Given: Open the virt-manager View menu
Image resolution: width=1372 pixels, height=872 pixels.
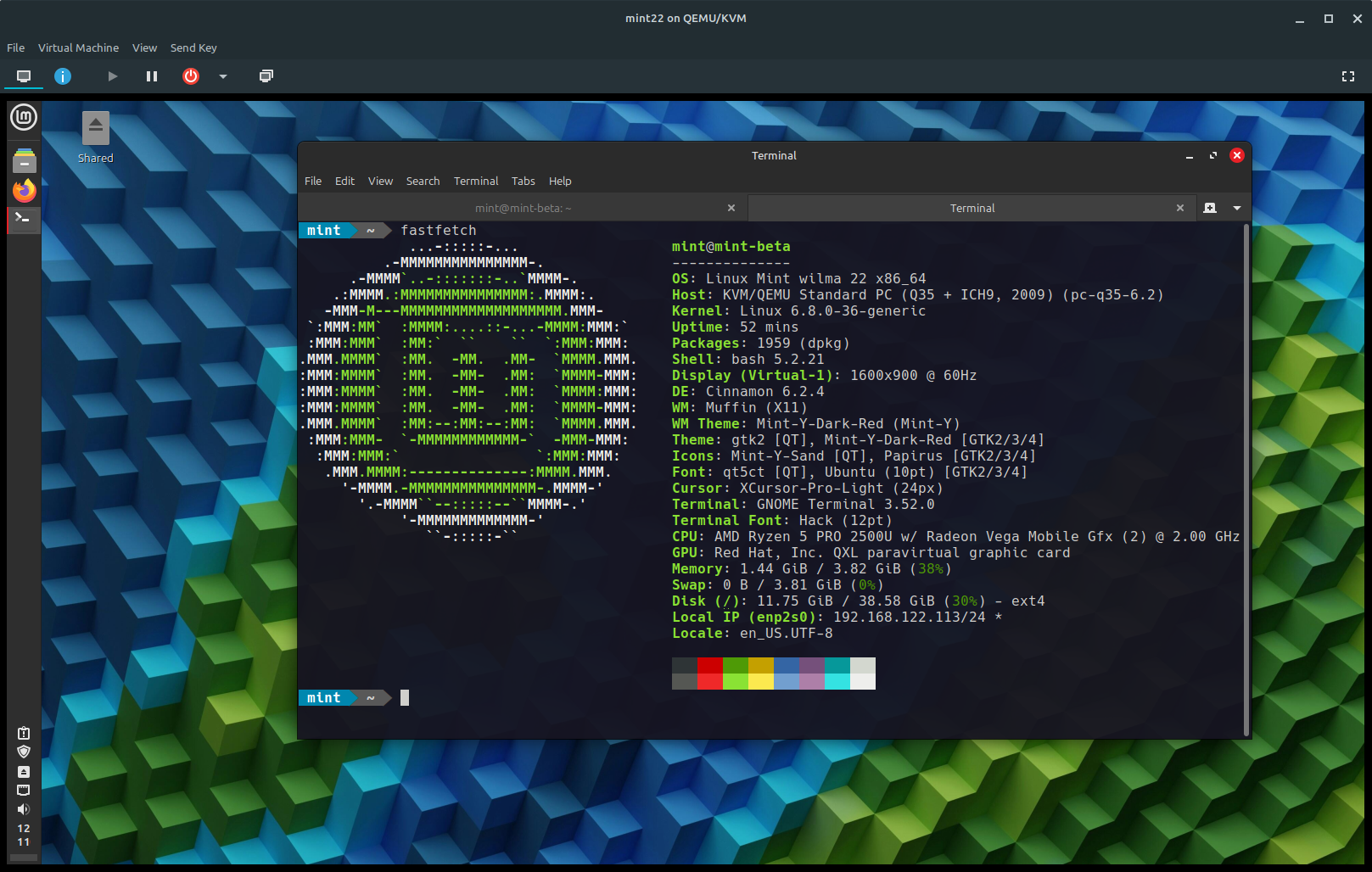Looking at the screenshot, I should [x=144, y=48].
